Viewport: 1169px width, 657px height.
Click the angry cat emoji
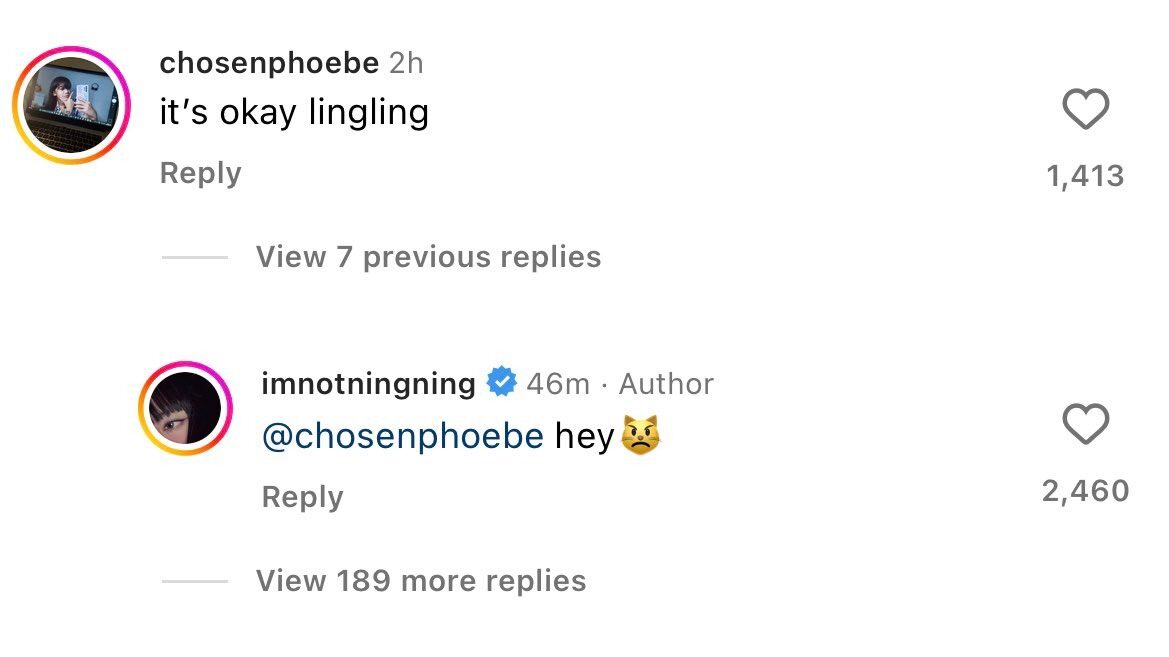(642, 436)
